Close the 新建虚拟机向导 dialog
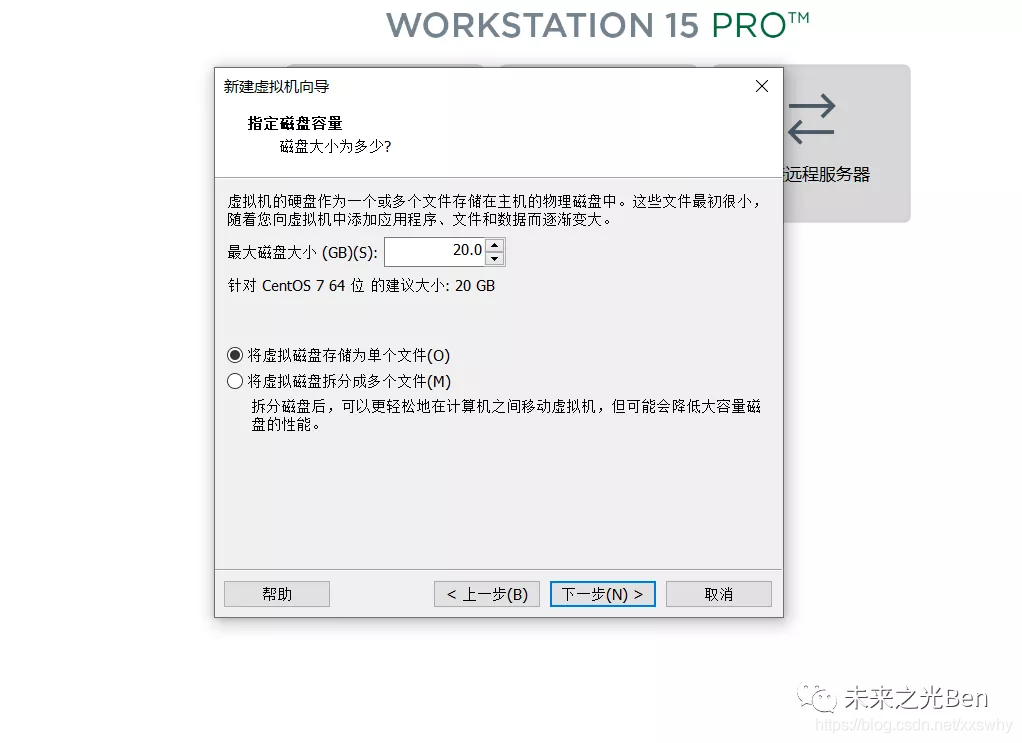This screenshot has width=1022, height=743. click(x=761, y=86)
